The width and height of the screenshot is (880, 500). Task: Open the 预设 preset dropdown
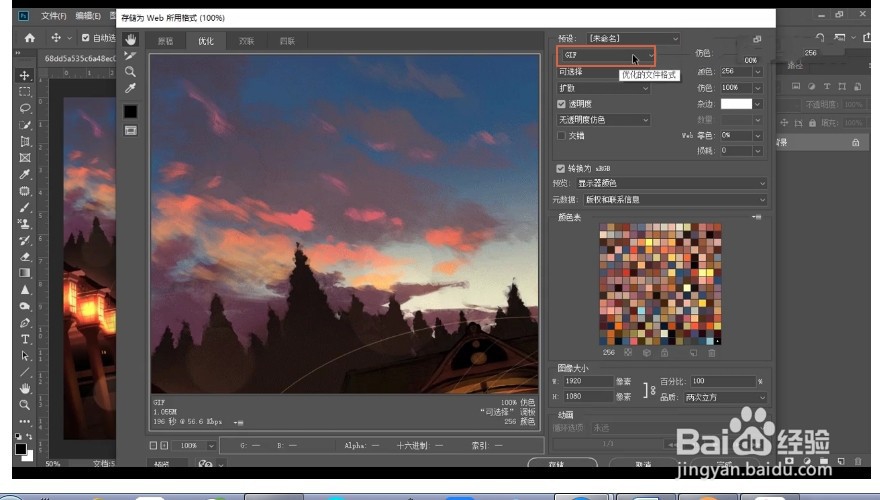pos(632,38)
